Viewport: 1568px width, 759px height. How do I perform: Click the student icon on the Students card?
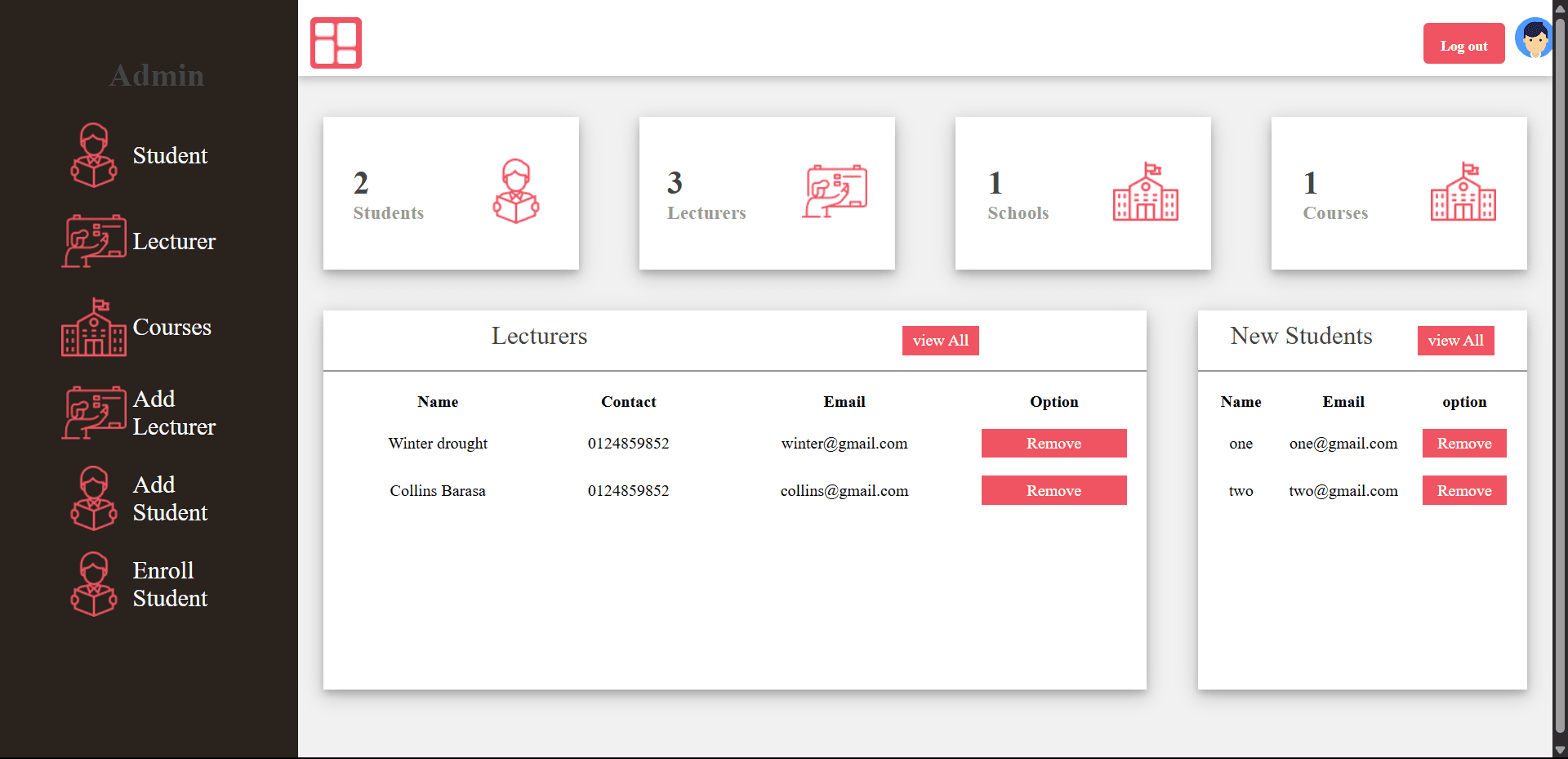coord(516,192)
